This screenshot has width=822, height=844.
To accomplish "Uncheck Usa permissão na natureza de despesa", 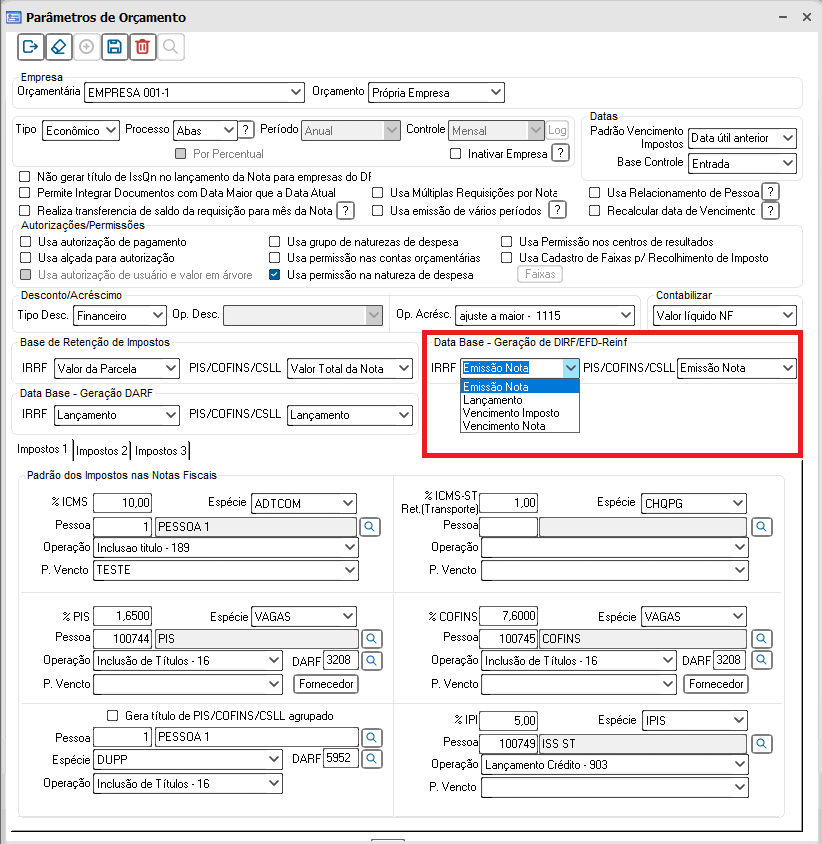I will pyautogui.click(x=275, y=275).
